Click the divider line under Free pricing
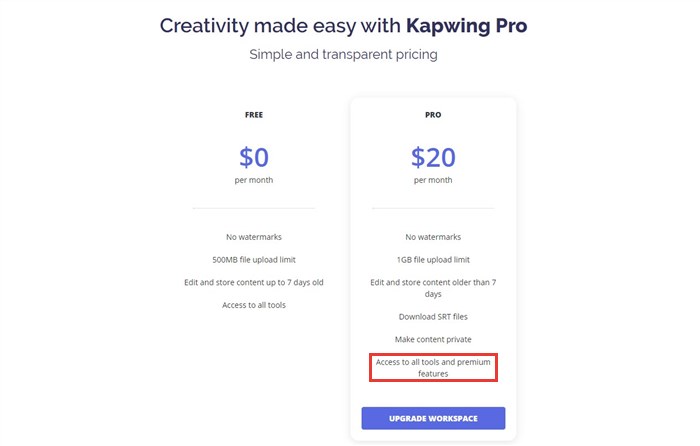Image resolution: width=700 pixels, height=446 pixels. (254, 208)
